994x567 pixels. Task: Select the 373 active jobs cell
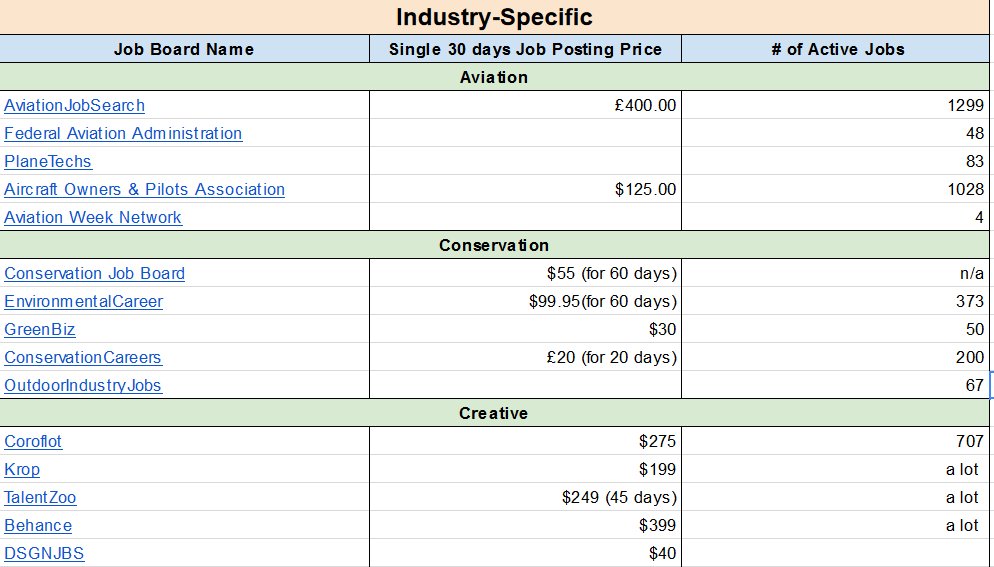[836, 301]
